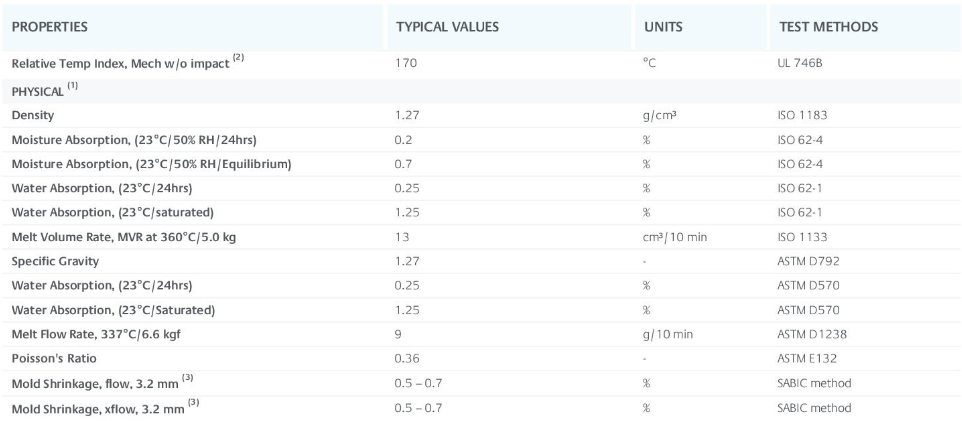Select the Melt Flow Rate row label
This screenshot has width=962, height=421.
[117, 333]
